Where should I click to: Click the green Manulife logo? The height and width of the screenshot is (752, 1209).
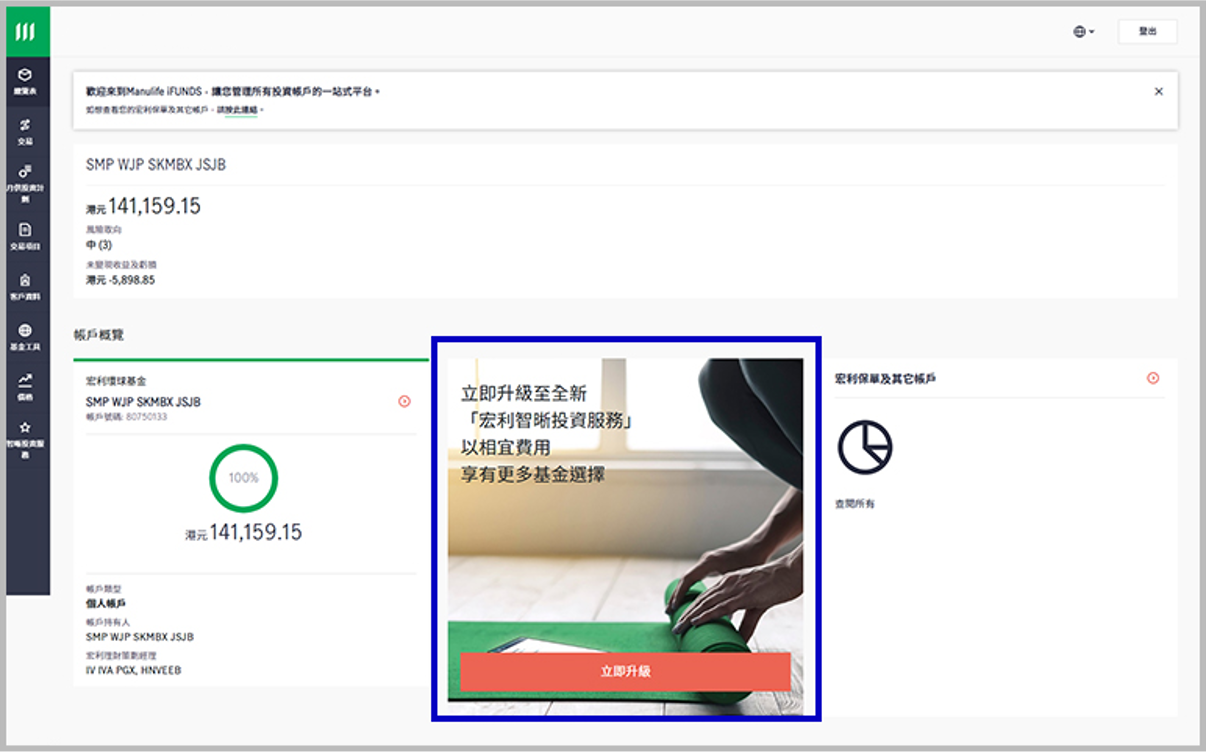point(28,32)
